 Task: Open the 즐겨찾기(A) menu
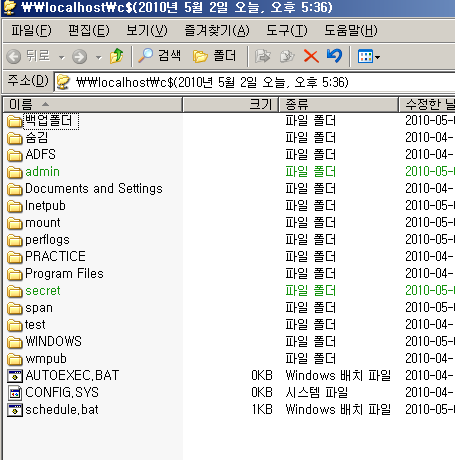217,31
